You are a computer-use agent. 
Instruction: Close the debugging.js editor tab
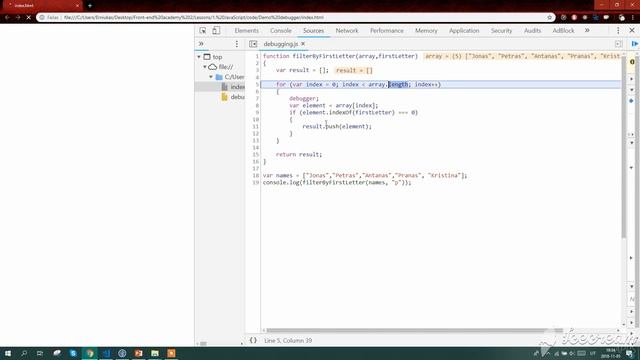(303, 44)
